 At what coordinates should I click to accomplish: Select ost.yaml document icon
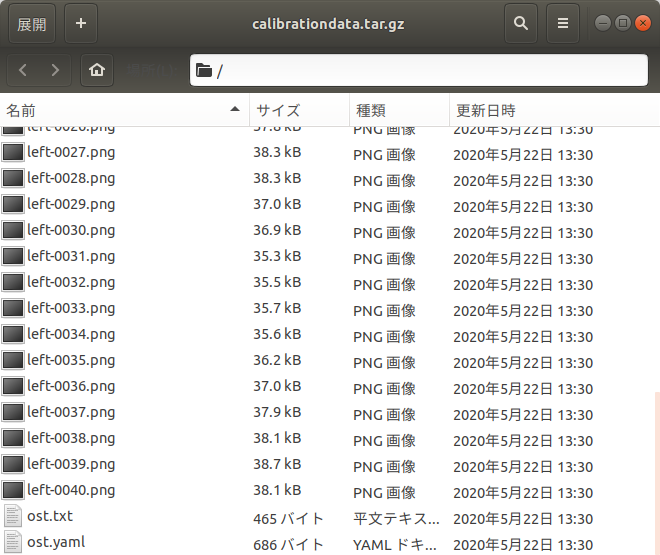click(x=13, y=542)
